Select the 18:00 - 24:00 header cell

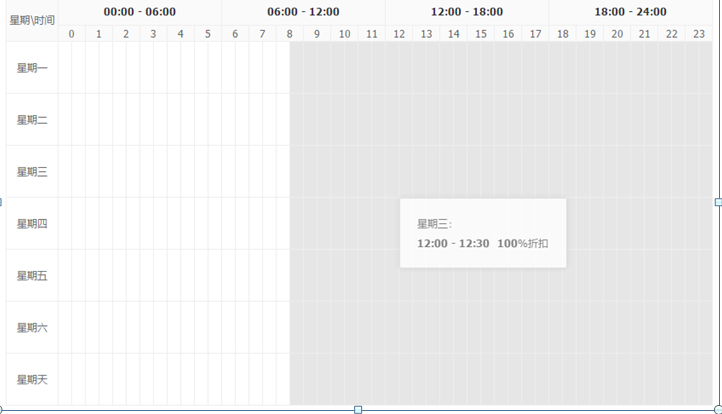[x=631, y=12]
